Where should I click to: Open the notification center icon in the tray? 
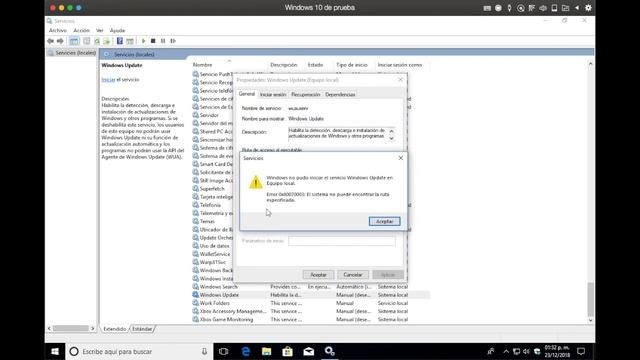point(581,351)
